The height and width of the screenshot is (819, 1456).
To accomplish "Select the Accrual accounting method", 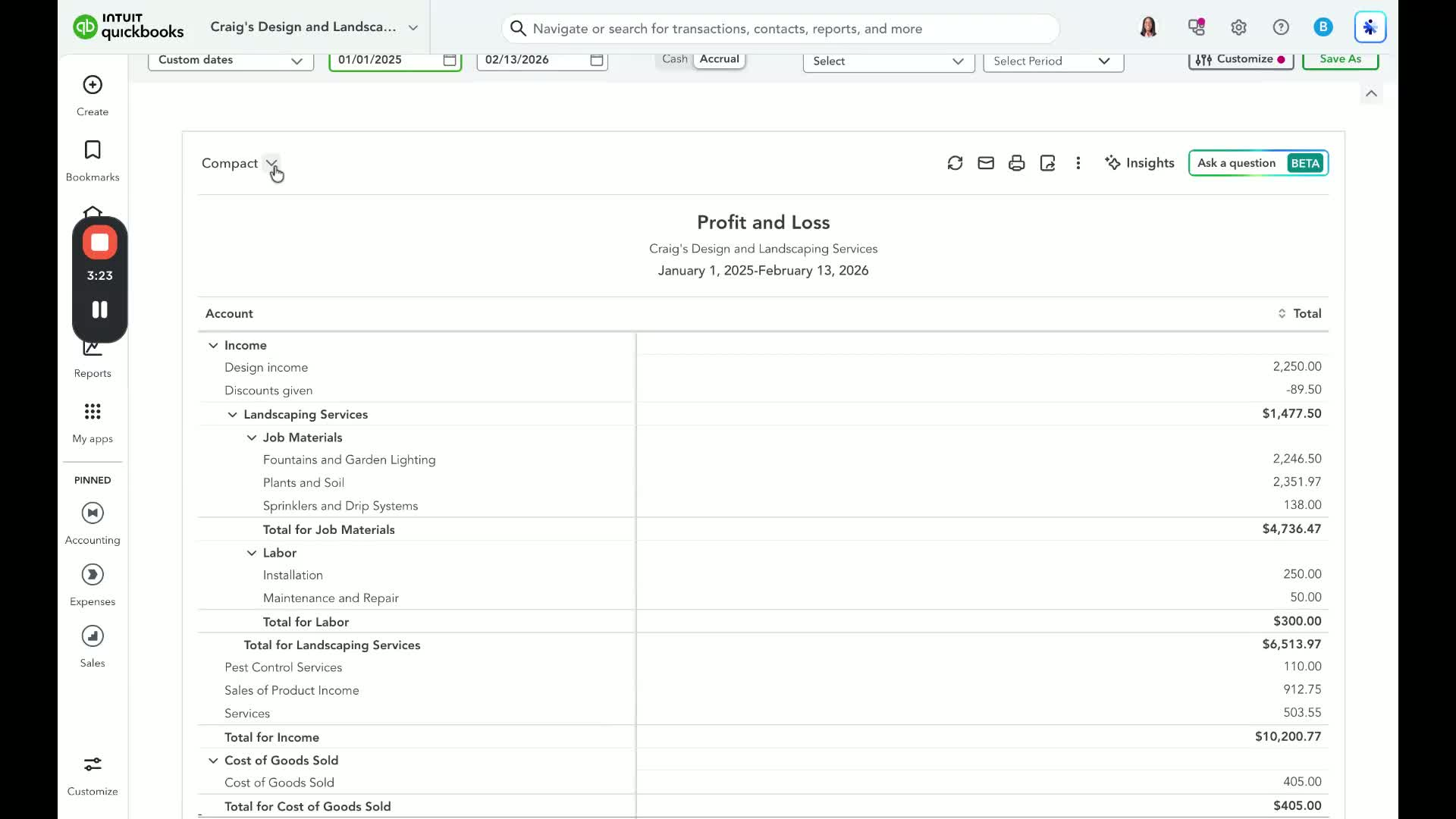I will pyautogui.click(x=719, y=59).
